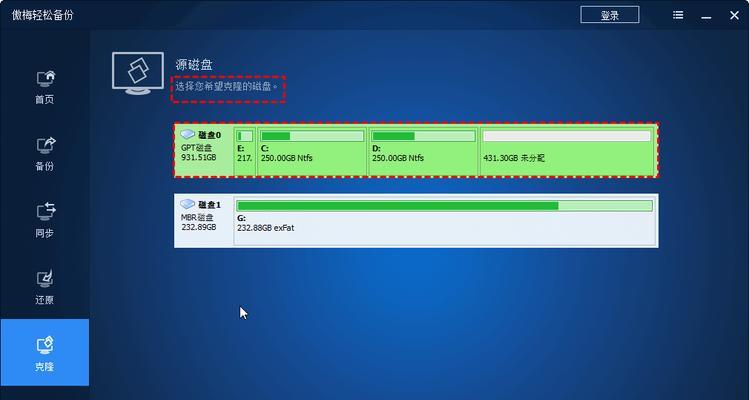Minimize the 傲梅轻松备份 window
Viewport: 749px width, 400px height.
(x=706, y=17)
